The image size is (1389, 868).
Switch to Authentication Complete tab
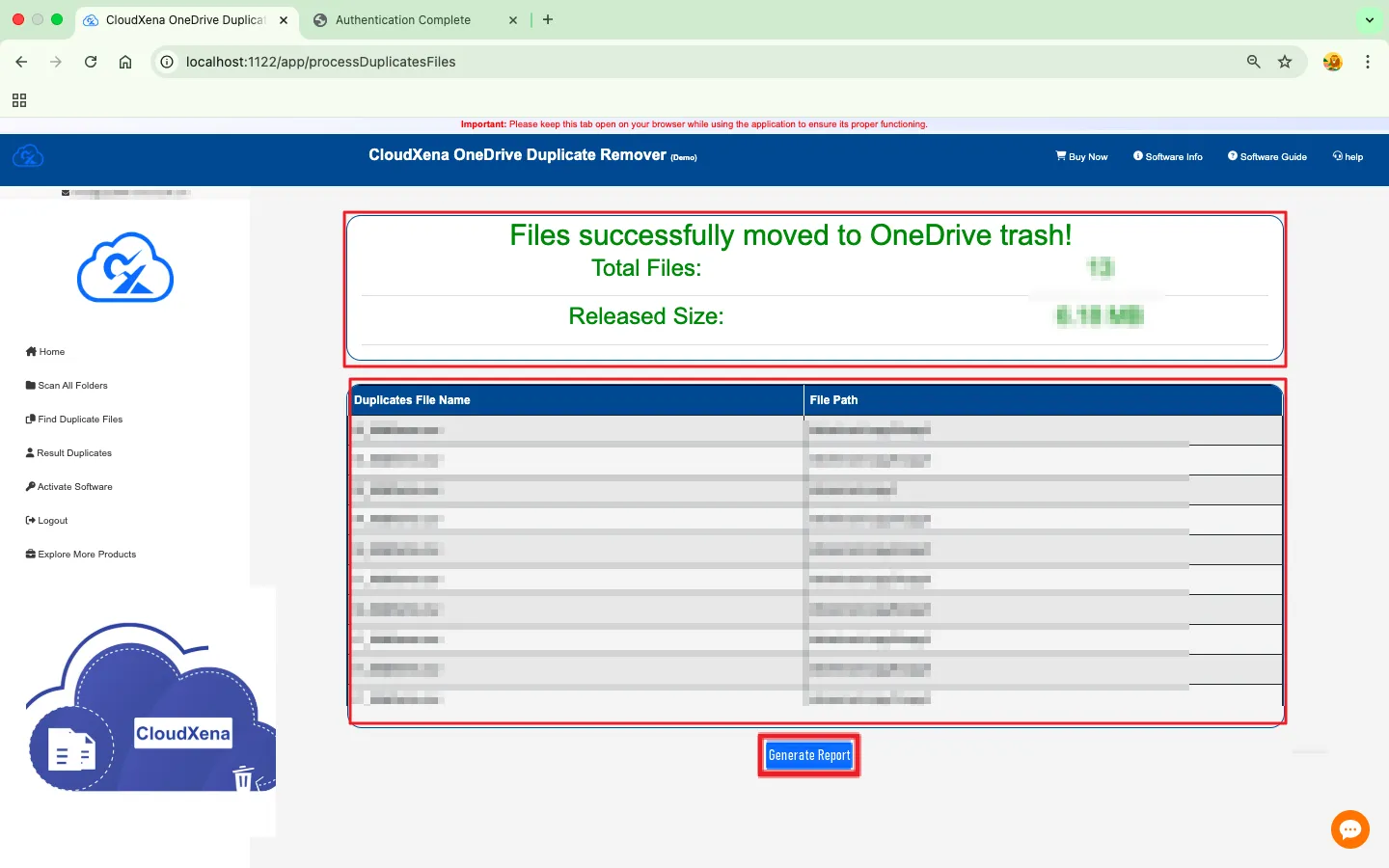point(403,20)
